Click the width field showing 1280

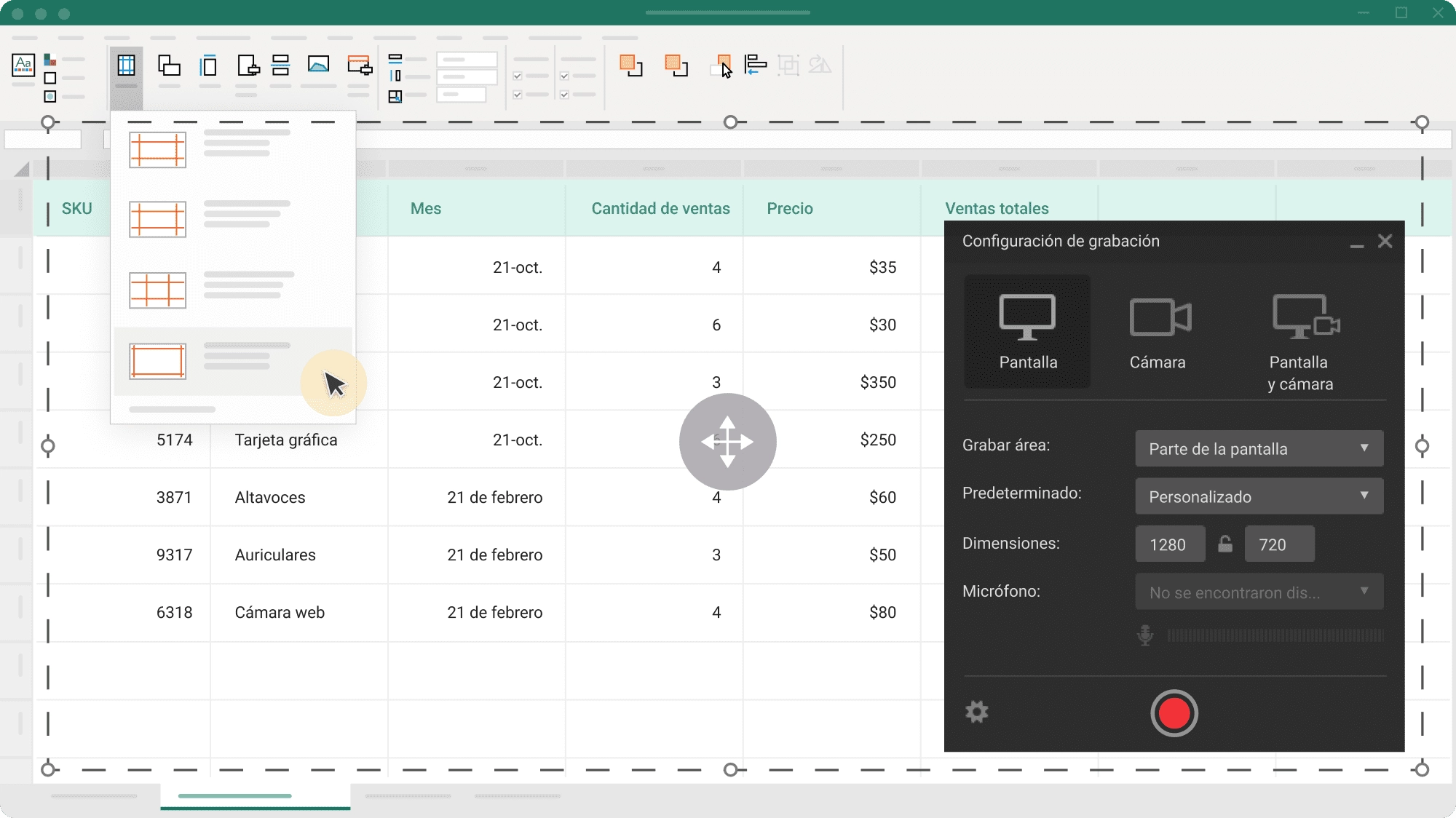pyautogui.click(x=1169, y=544)
